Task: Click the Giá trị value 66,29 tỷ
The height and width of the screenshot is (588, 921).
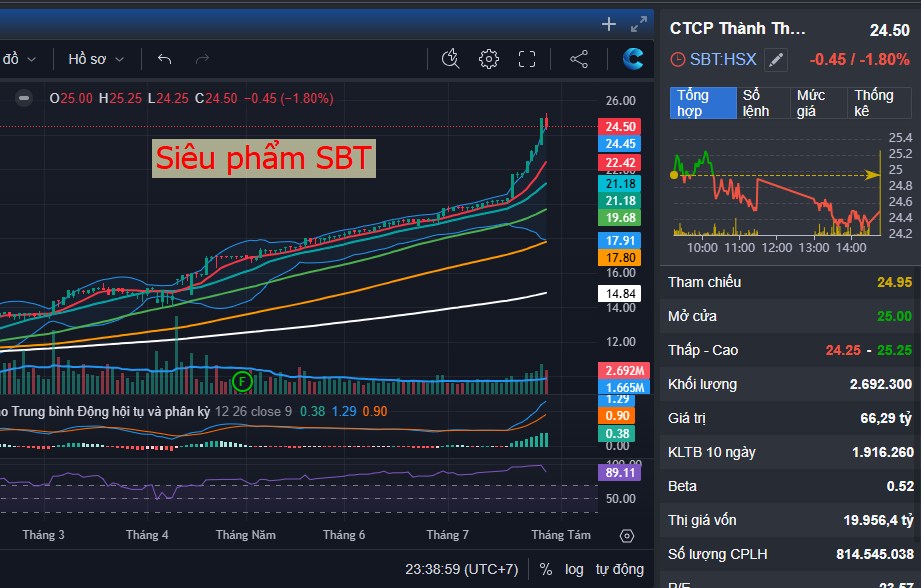Action: click(886, 418)
